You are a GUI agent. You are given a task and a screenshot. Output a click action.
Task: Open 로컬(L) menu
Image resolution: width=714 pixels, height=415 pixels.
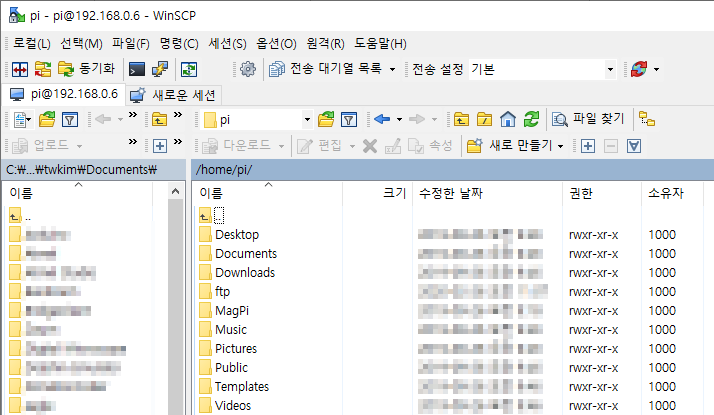coord(32,44)
